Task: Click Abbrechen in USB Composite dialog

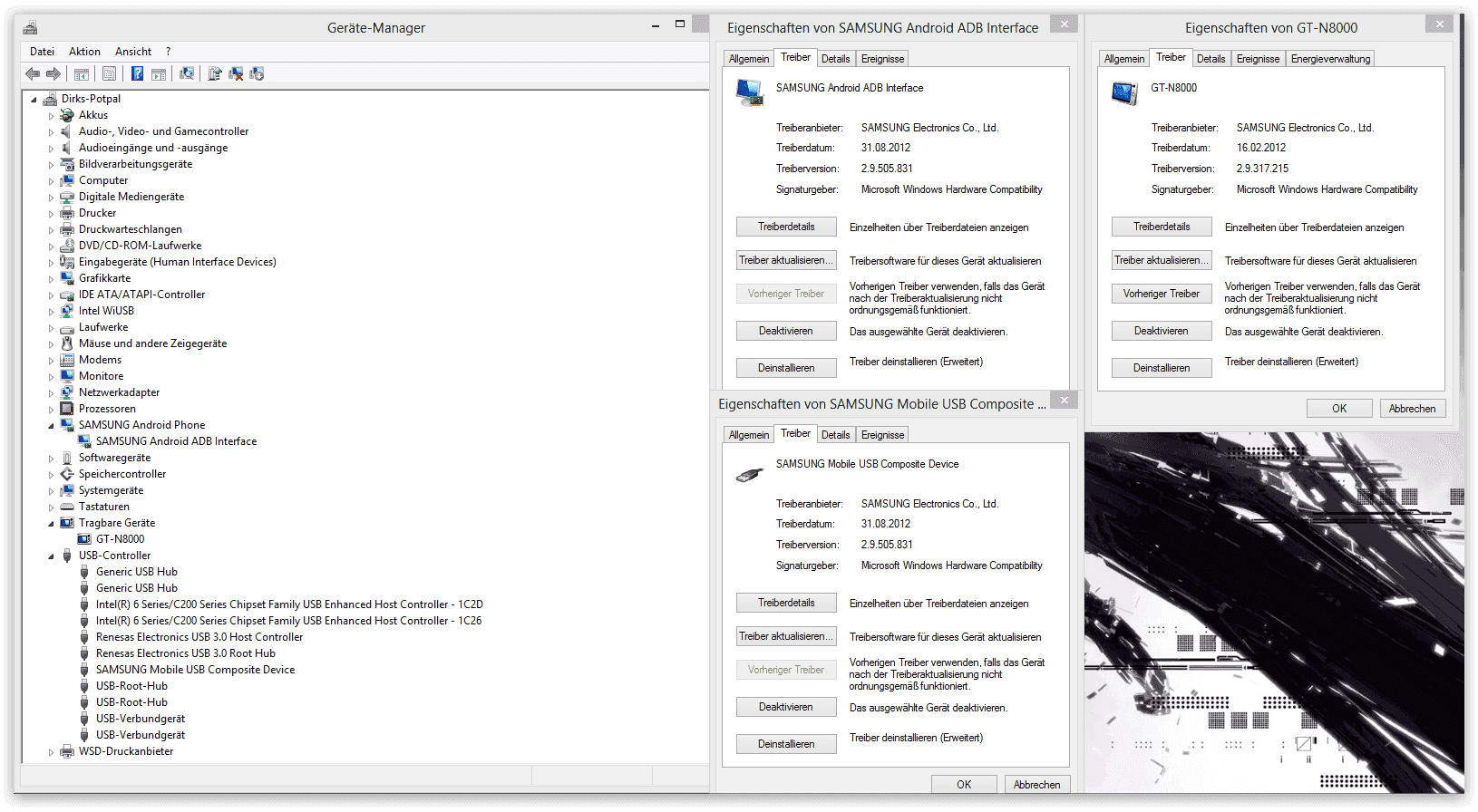Action: (x=1037, y=785)
